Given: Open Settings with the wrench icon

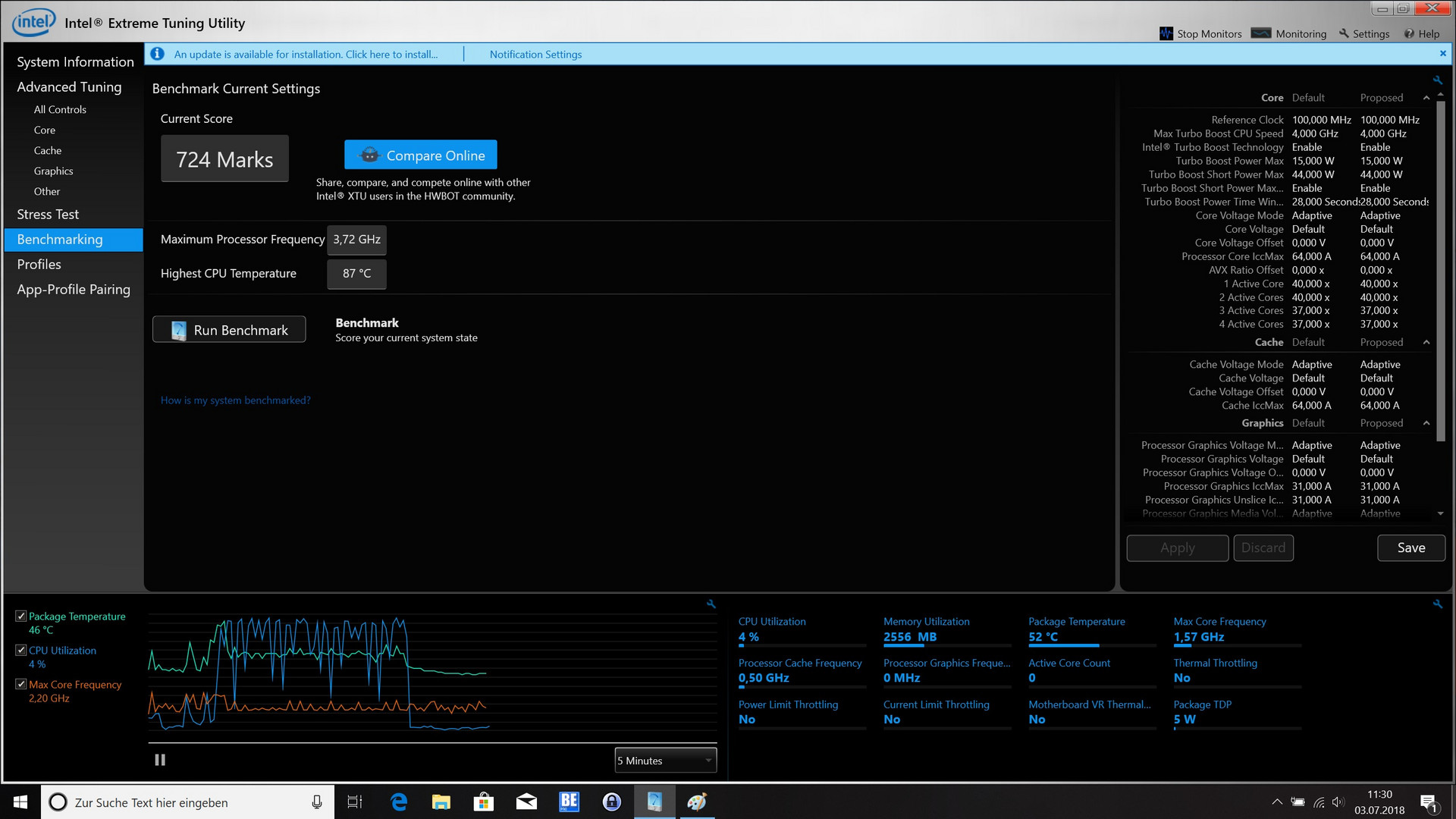Looking at the screenshot, I should click(x=1344, y=33).
